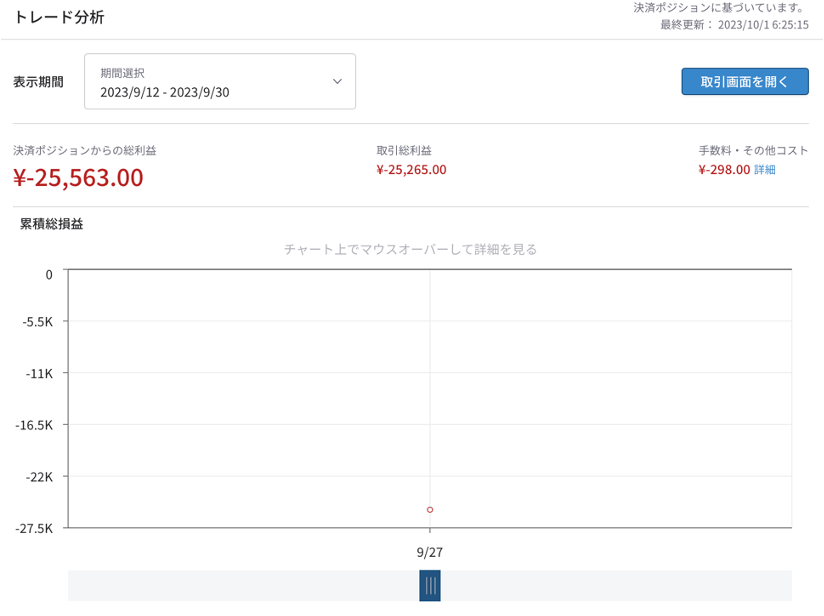The height and width of the screenshot is (616, 824).
Task: Click the 手数料・その他コスト label
Action: (753, 150)
